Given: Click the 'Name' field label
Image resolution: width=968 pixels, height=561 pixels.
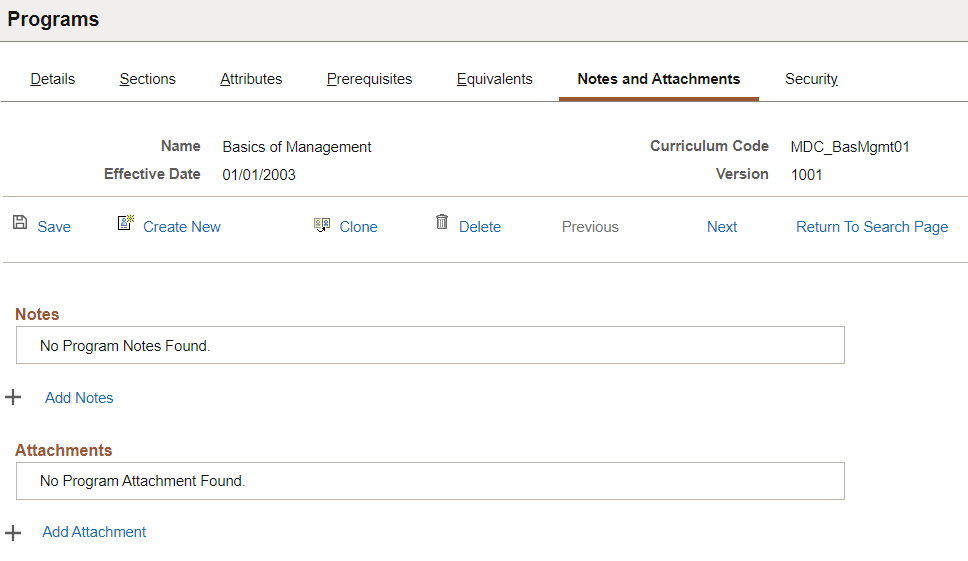Looking at the screenshot, I should pos(181,146).
